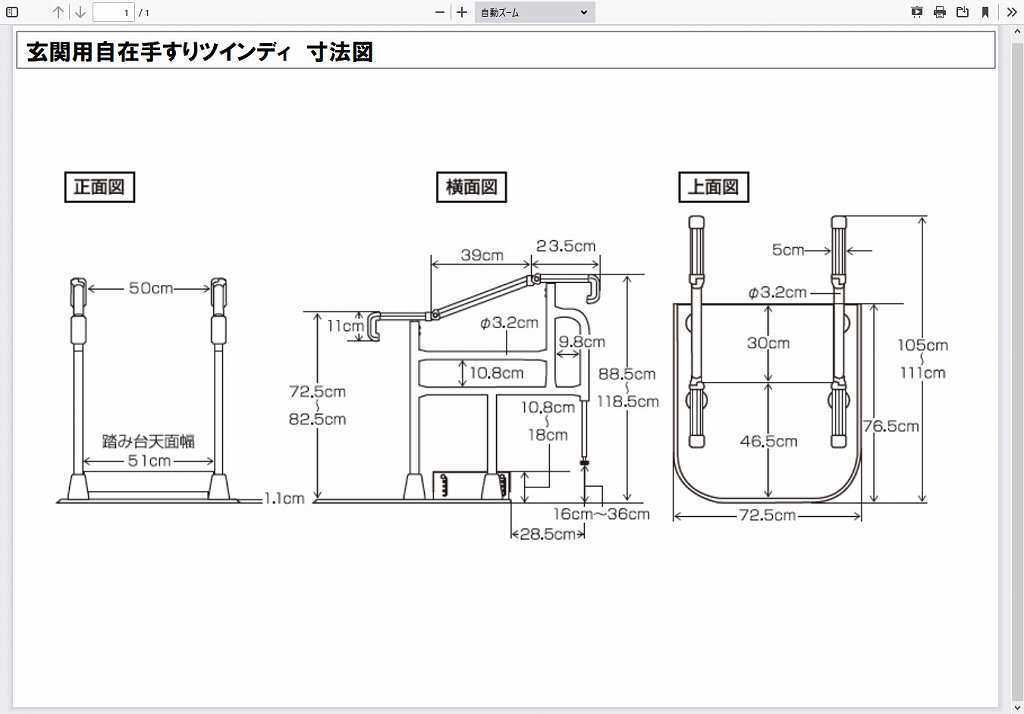Print the dimension drawing PDF

(x=937, y=12)
